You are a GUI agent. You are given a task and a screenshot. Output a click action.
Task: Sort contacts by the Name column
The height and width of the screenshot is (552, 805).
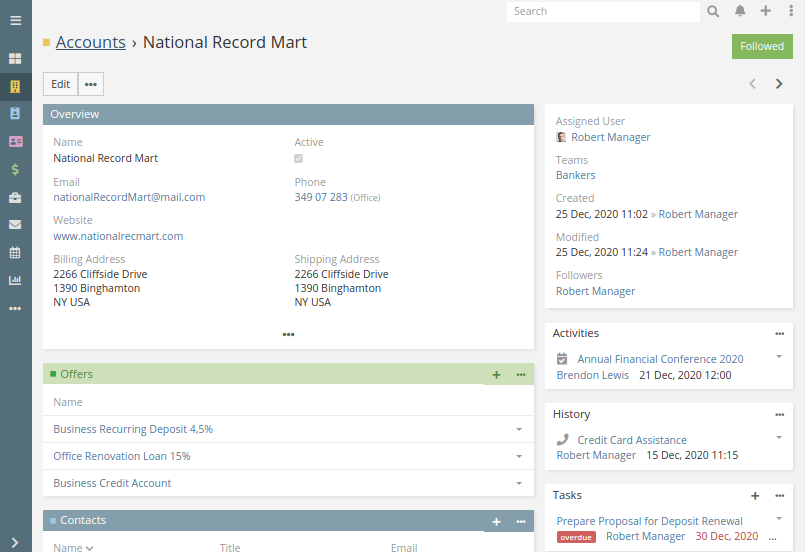pos(73,547)
